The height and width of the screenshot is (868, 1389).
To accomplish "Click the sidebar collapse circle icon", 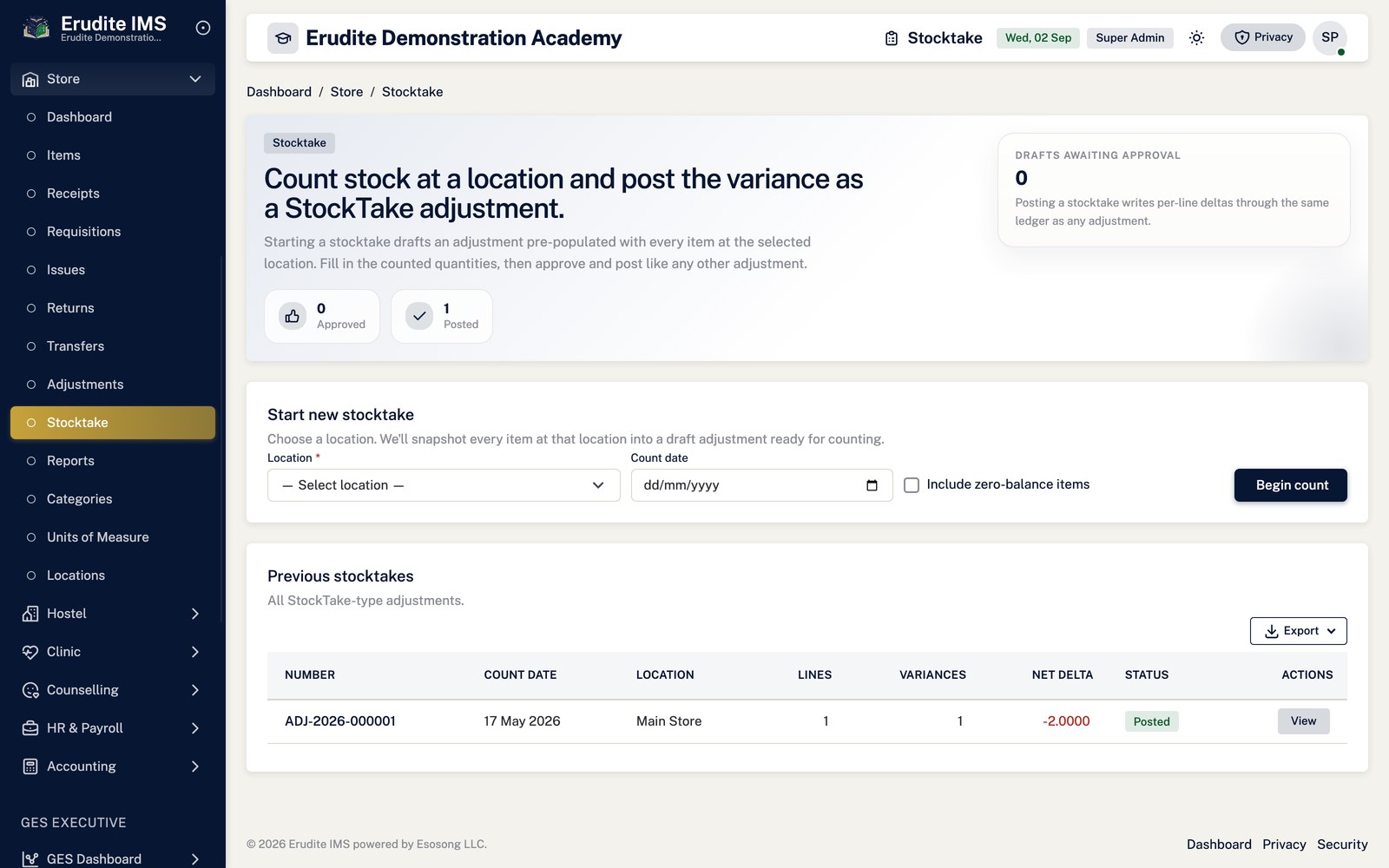I will (x=203, y=28).
